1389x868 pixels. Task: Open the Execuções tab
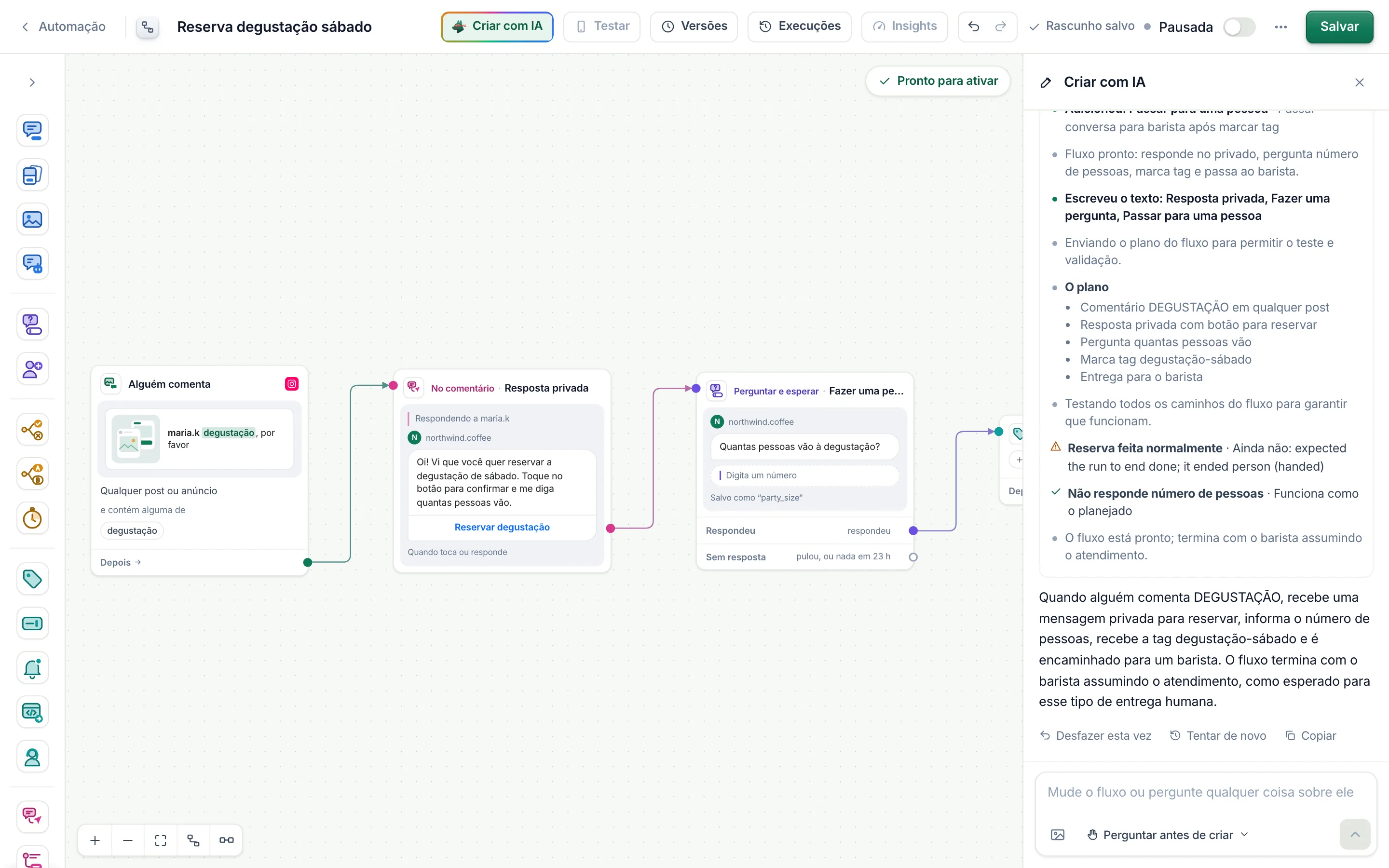pos(800,27)
